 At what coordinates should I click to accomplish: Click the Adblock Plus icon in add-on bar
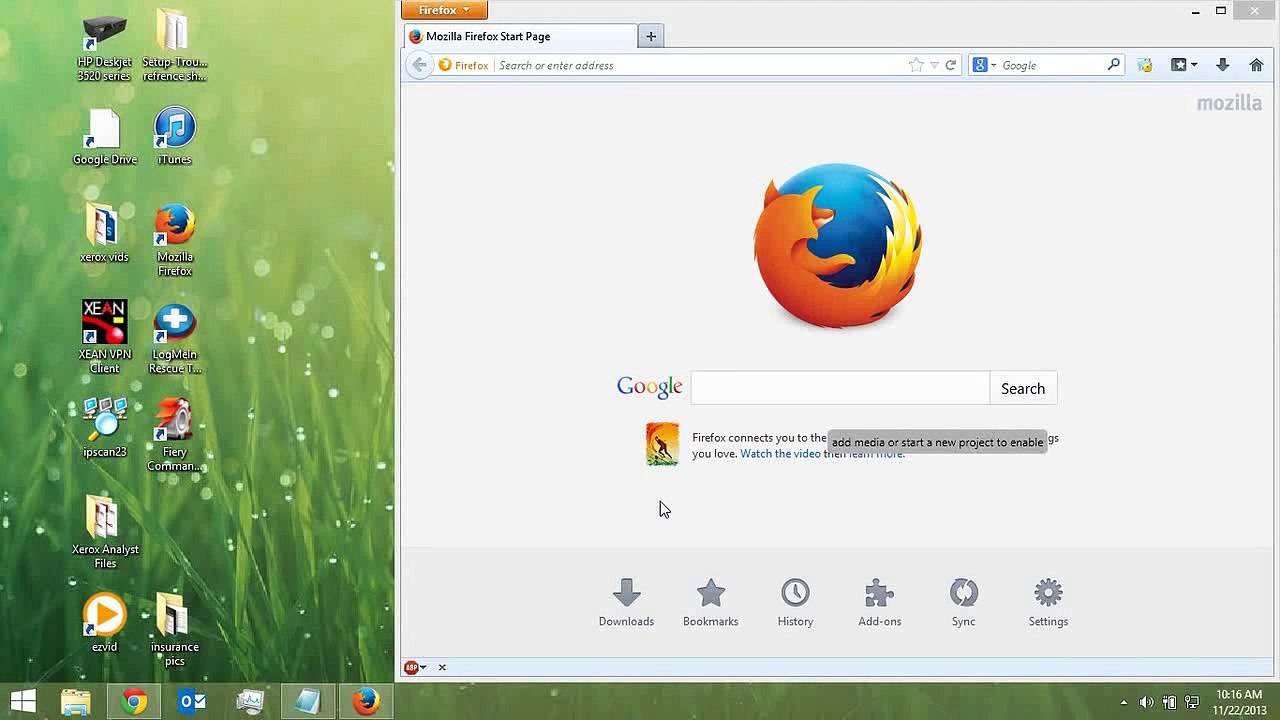point(411,667)
